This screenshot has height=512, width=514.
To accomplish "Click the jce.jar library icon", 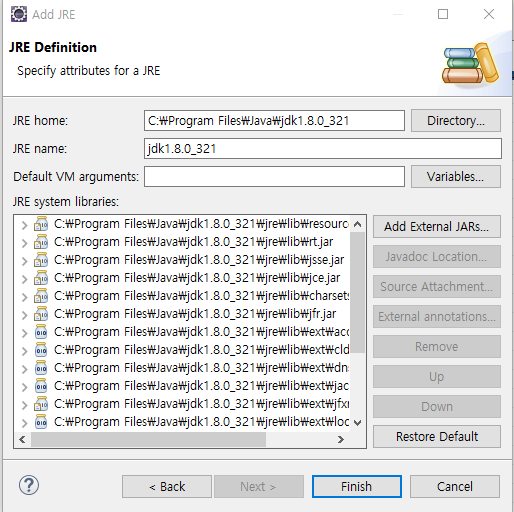I will tap(41, 278).
